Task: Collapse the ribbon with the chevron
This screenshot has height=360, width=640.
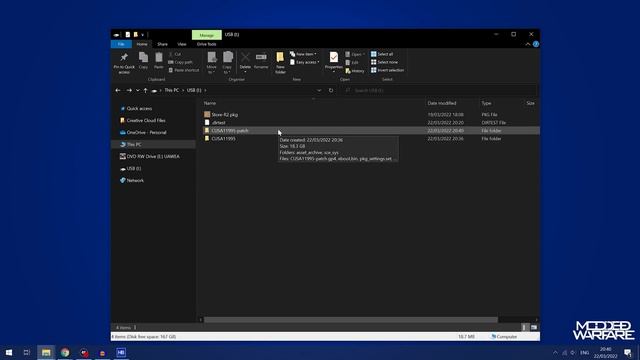Action: coord(528,44)
